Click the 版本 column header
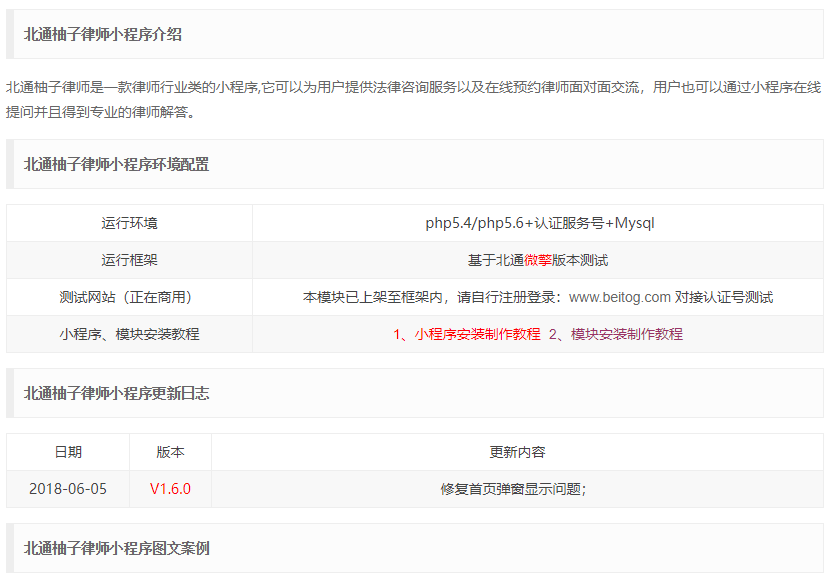This screenshot has width=830, height=576. tap(170, 452)
